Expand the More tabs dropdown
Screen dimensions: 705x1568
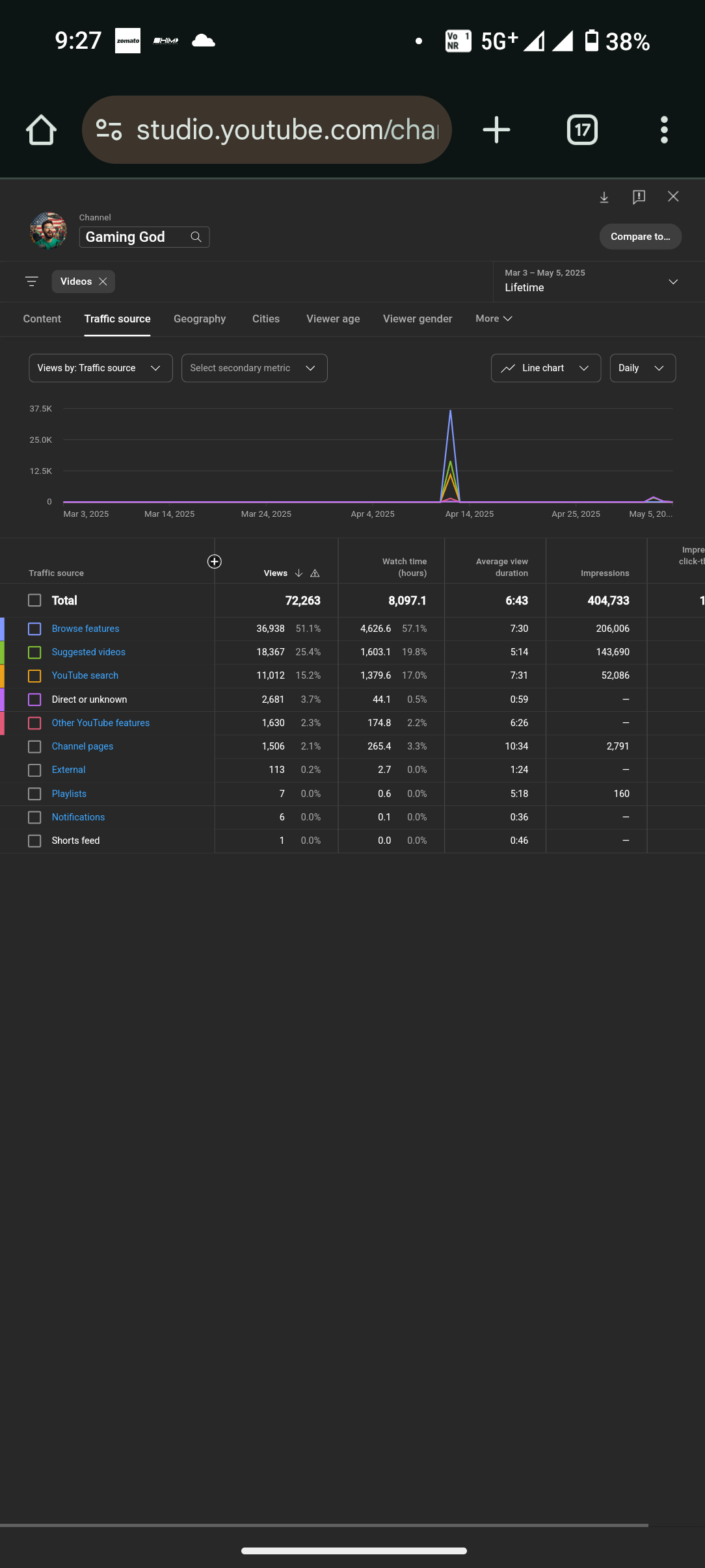(494, 319)
